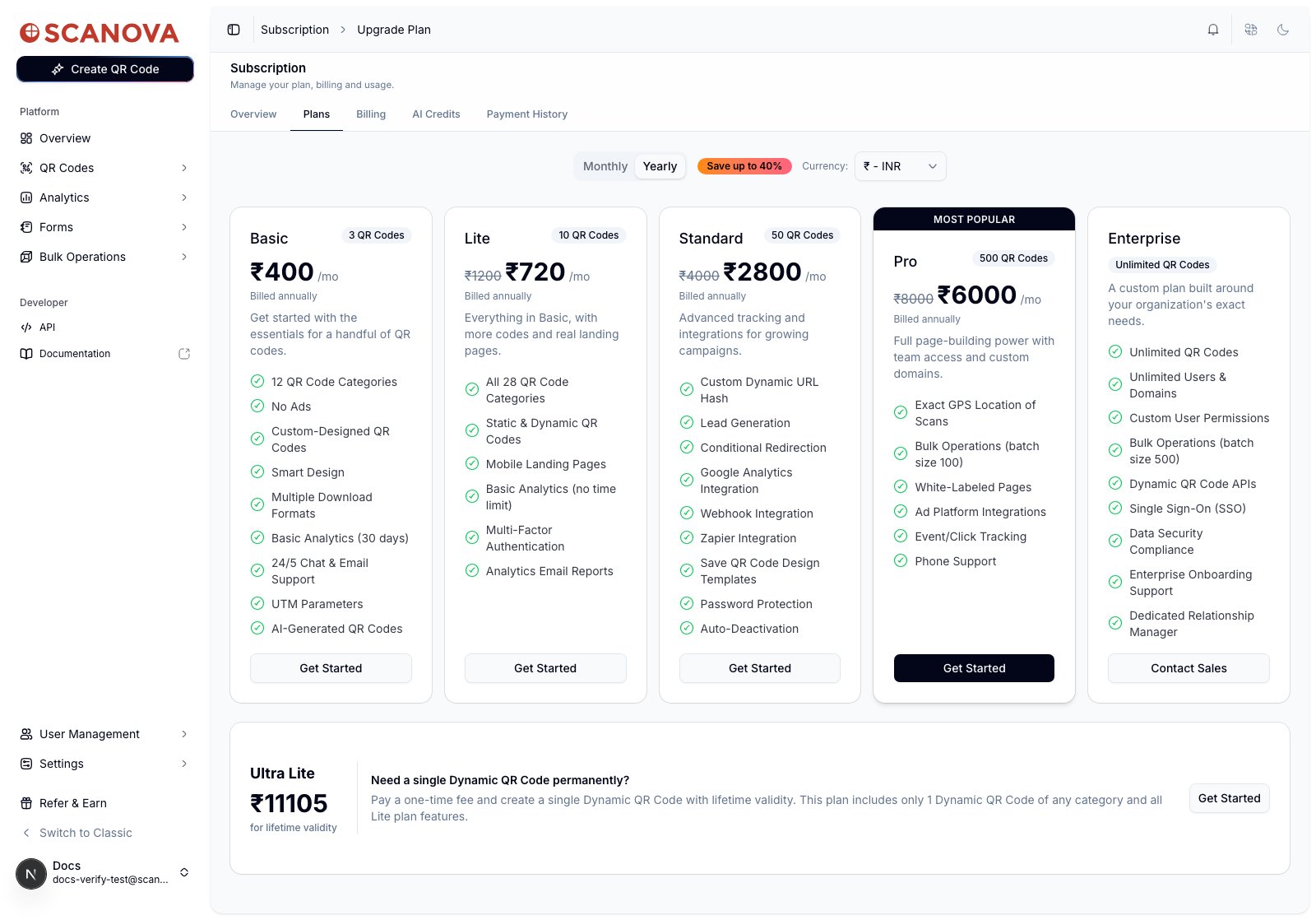Open the AI Credits tab

click(436, 114)
